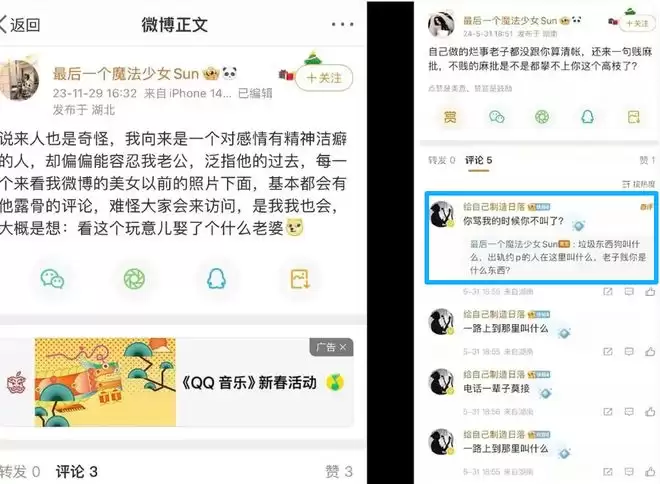Open left post author's avatar
Screen dimensions: 660x484
[x=19, y=80]
